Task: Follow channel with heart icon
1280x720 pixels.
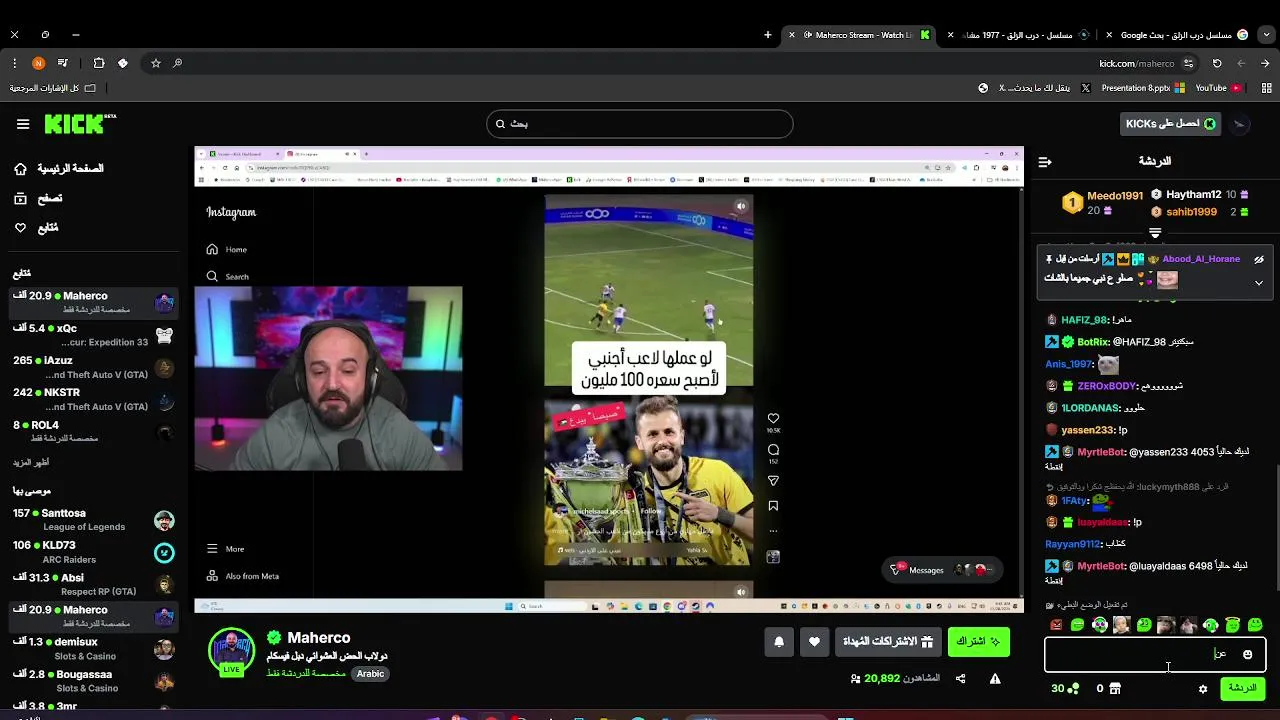Action: click(814, 642)
